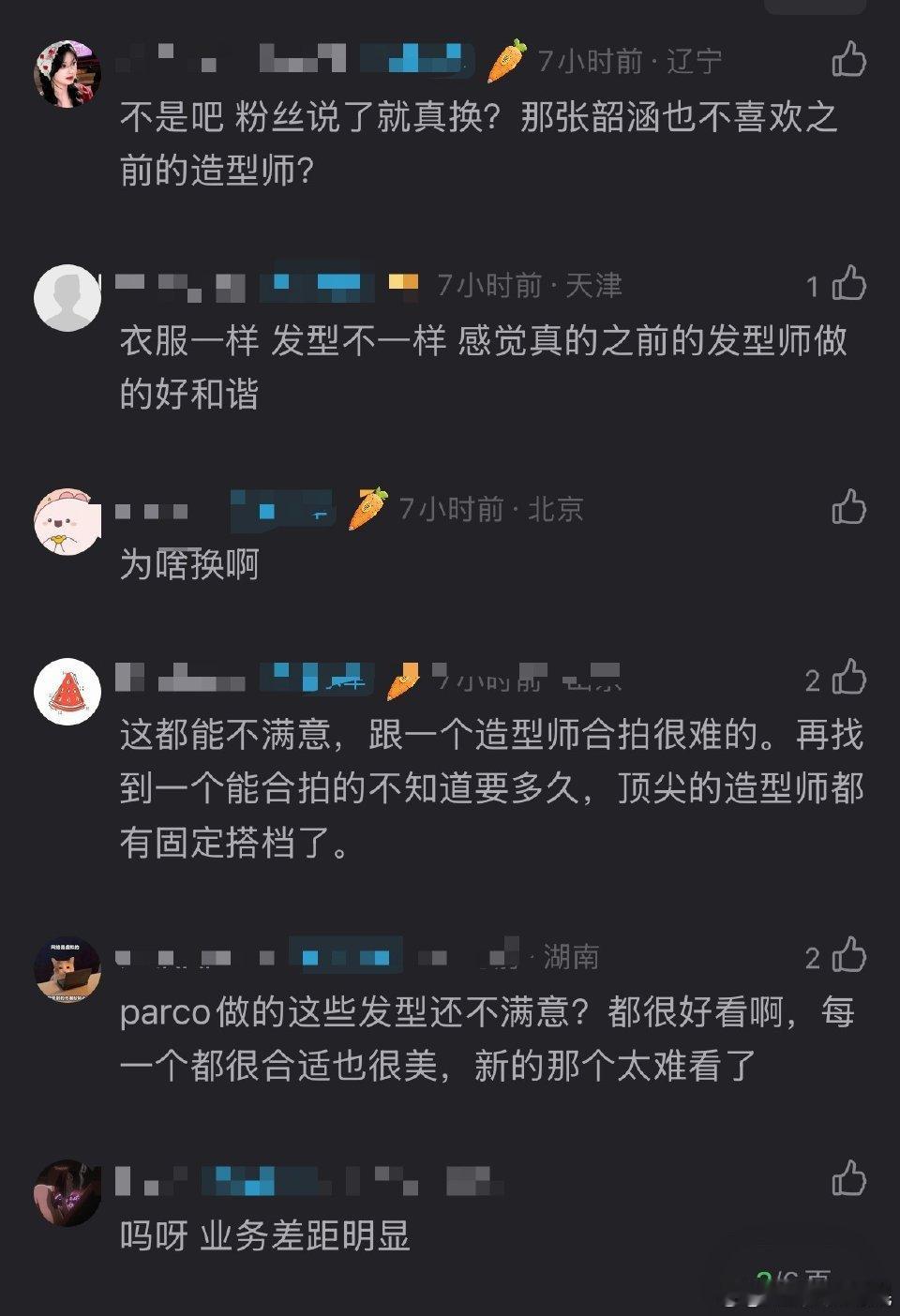Tap the yellow member badge of Tianjin commenter
This screenshot has width=900, height=1316.
point(403,283)
